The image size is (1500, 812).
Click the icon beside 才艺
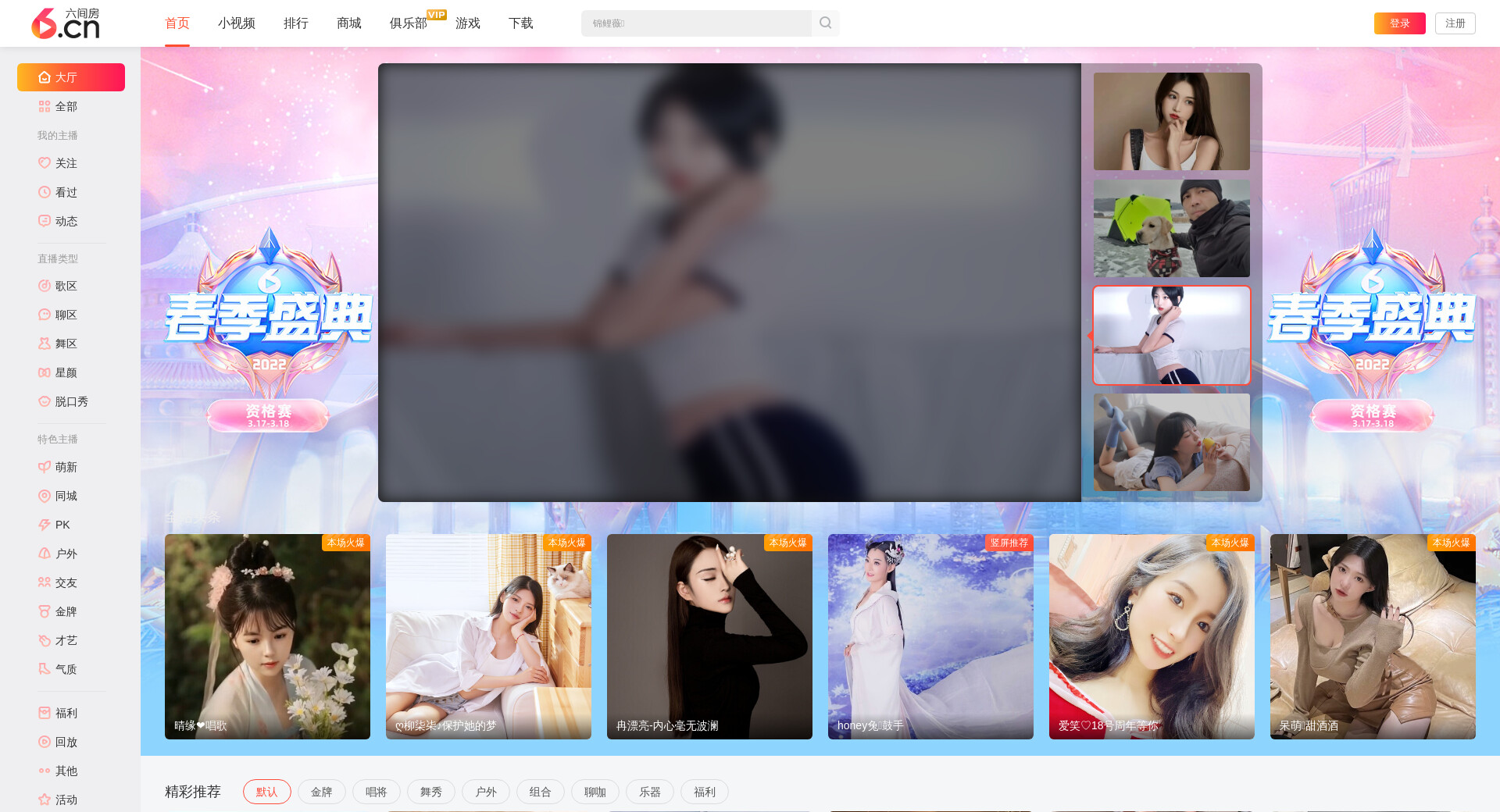coord(45,640)
